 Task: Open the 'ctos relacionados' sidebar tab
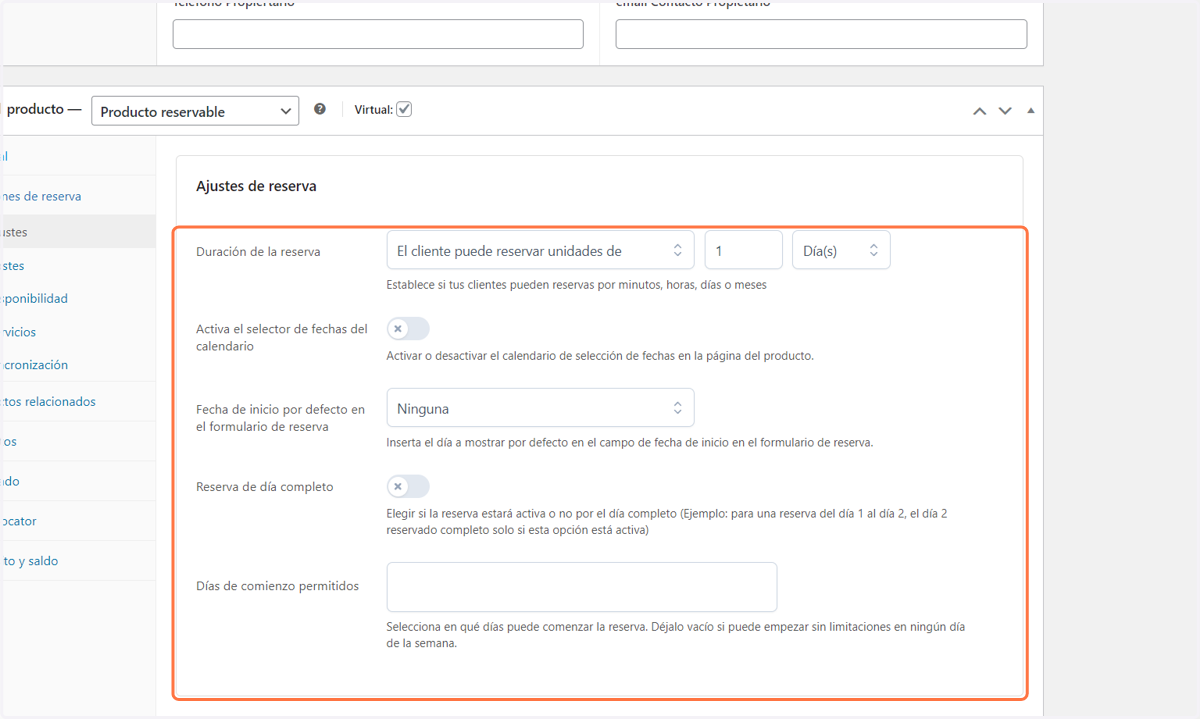pos(48,401)
